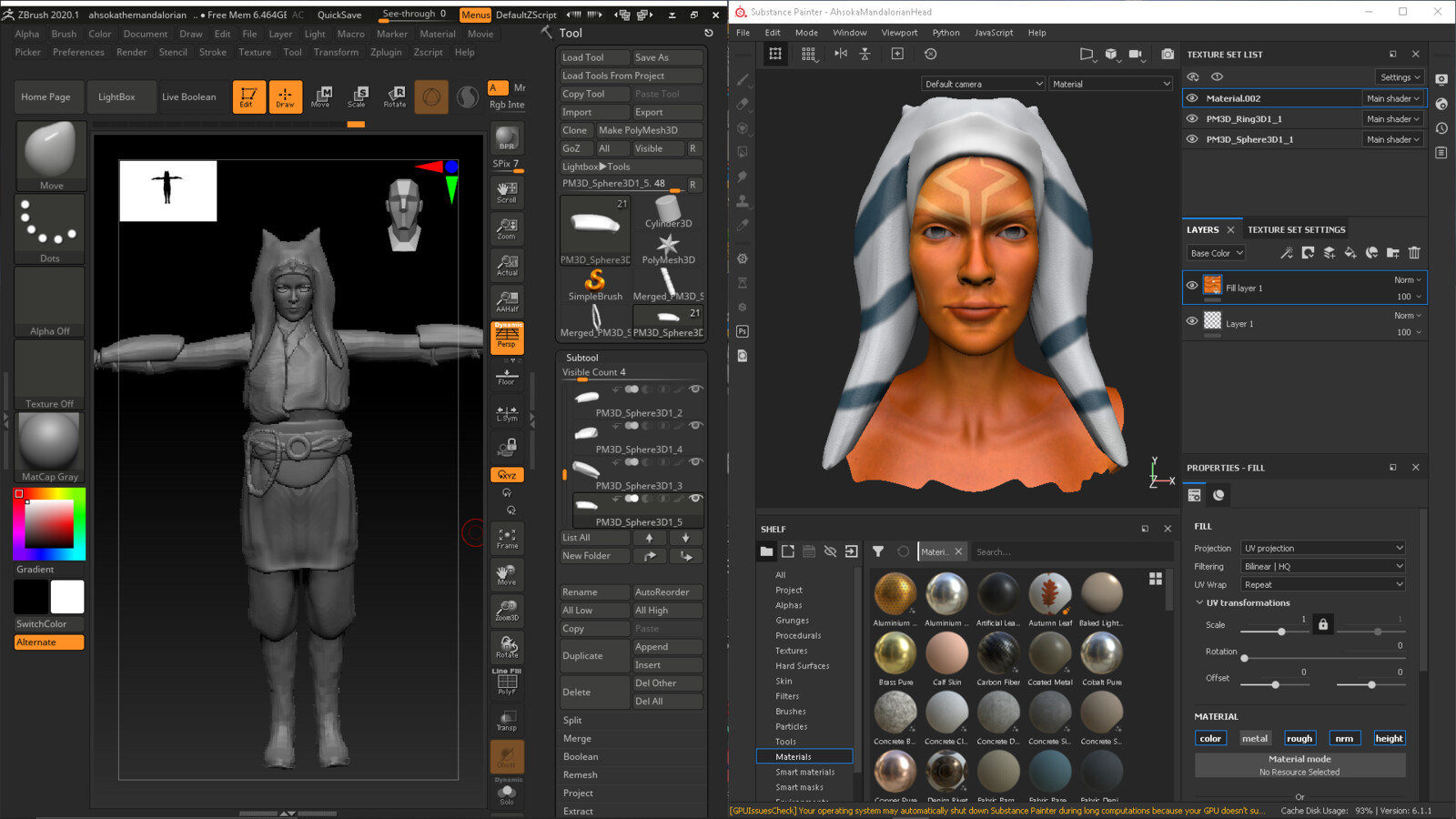1456x819 pixels.
Task: Click the add fill layer icon in Layers
Action: [1350, 253]
